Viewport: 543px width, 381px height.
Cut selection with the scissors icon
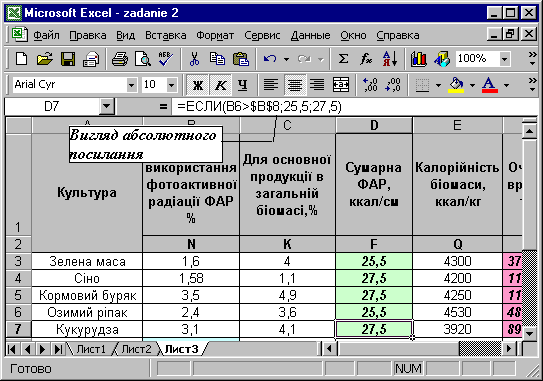click(x=195, y=59)
